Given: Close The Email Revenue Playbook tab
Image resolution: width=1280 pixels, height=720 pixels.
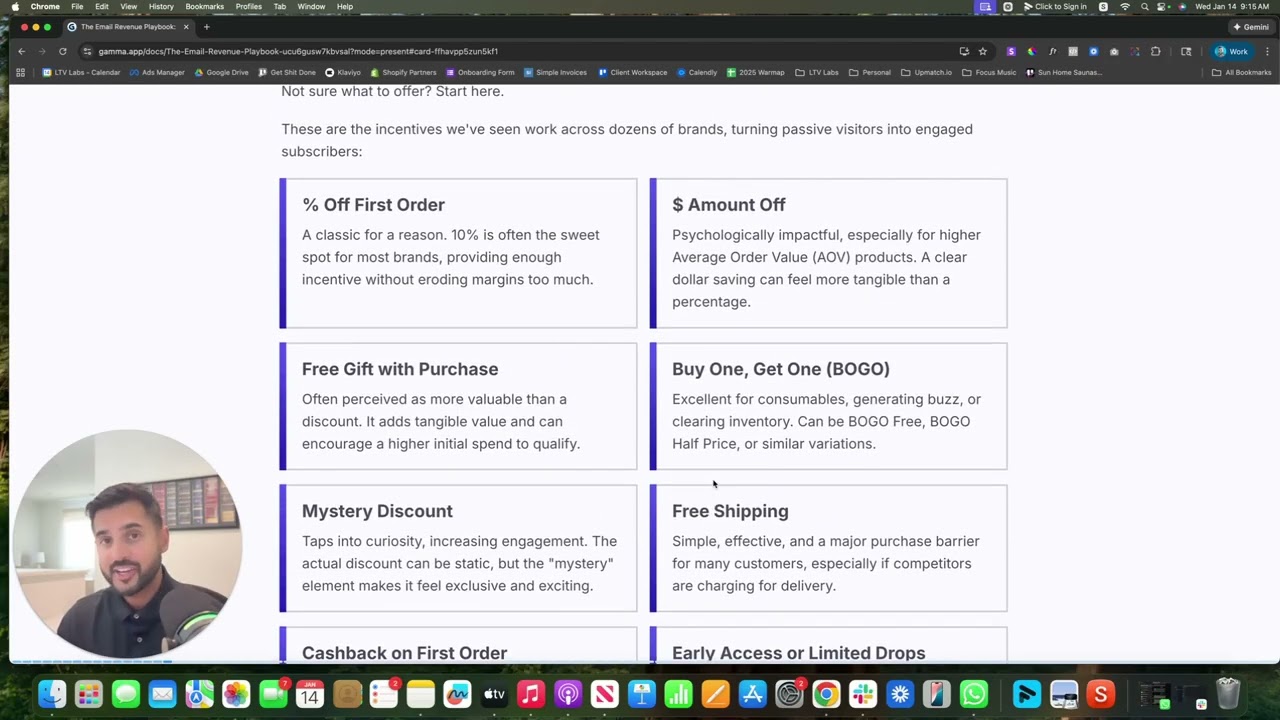Looking at the screenshot, I should [x=186, y=27].
